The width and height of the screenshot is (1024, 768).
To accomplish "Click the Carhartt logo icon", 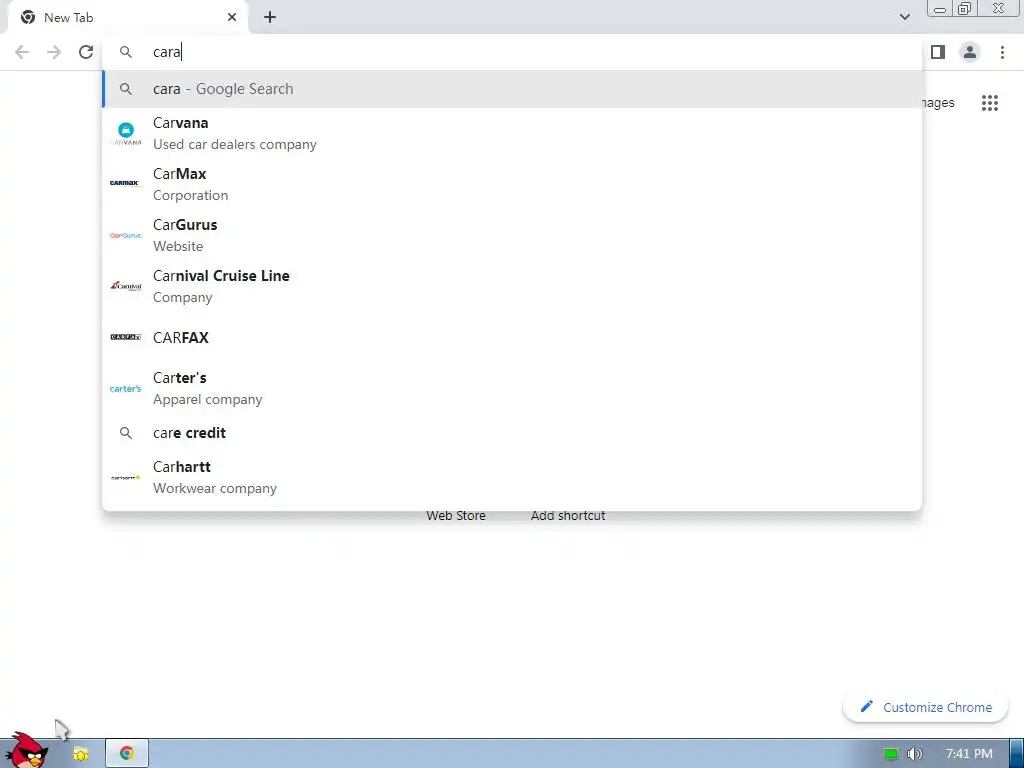I will point(125,477).
